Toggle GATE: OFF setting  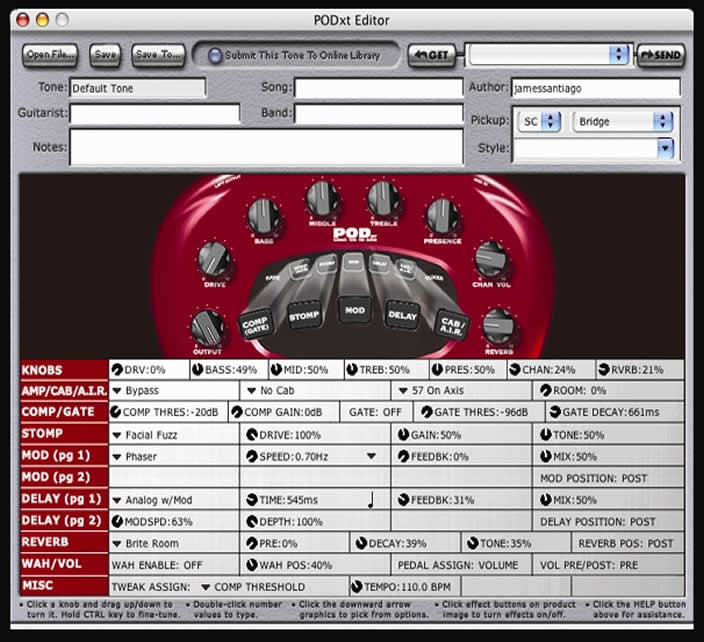(x=375, y=412)
